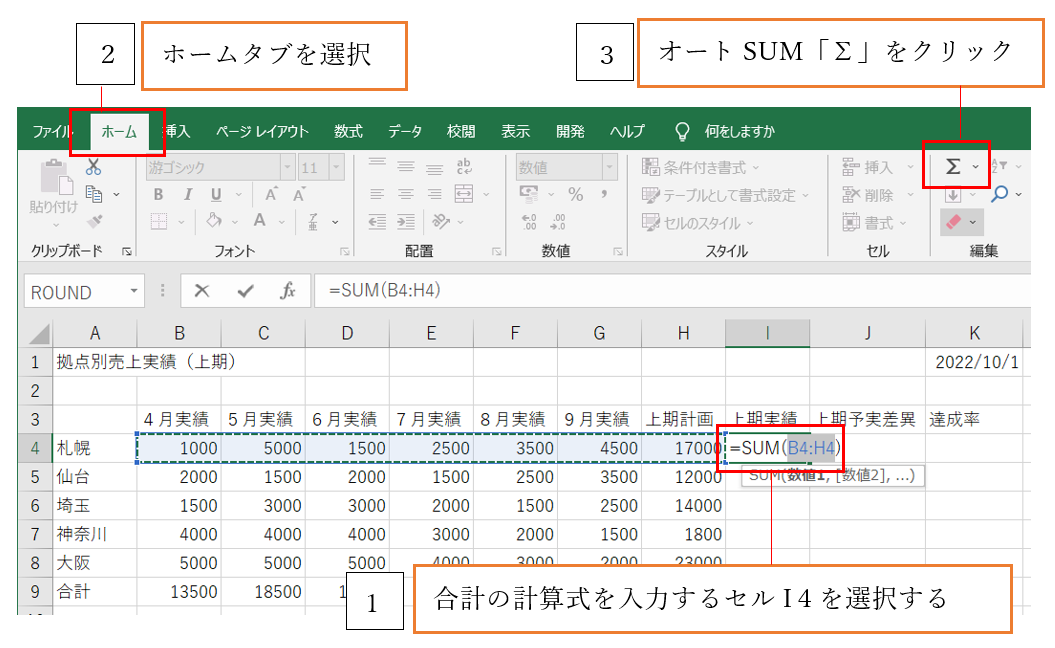Click the AutoSum Σ icon
The height and width of the screenshot is (648, 1055).
[953, 165]
